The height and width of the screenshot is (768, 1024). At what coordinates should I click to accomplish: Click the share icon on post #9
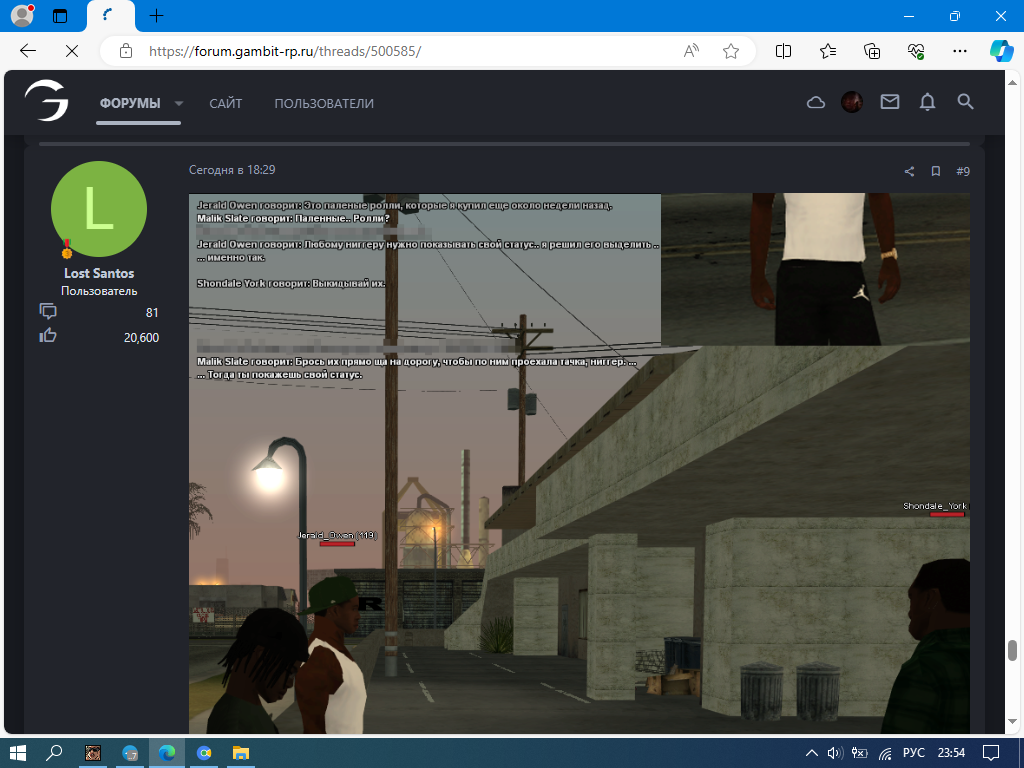910,171
